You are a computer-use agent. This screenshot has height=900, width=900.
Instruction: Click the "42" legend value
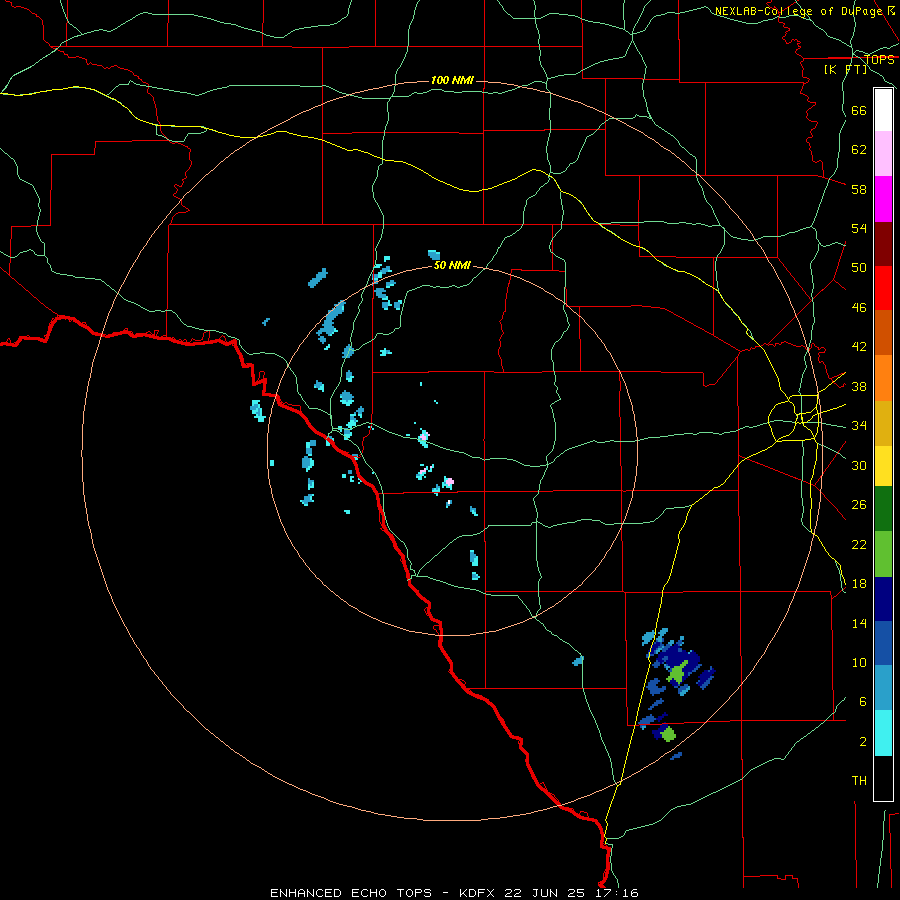click(x=859, y=347)
